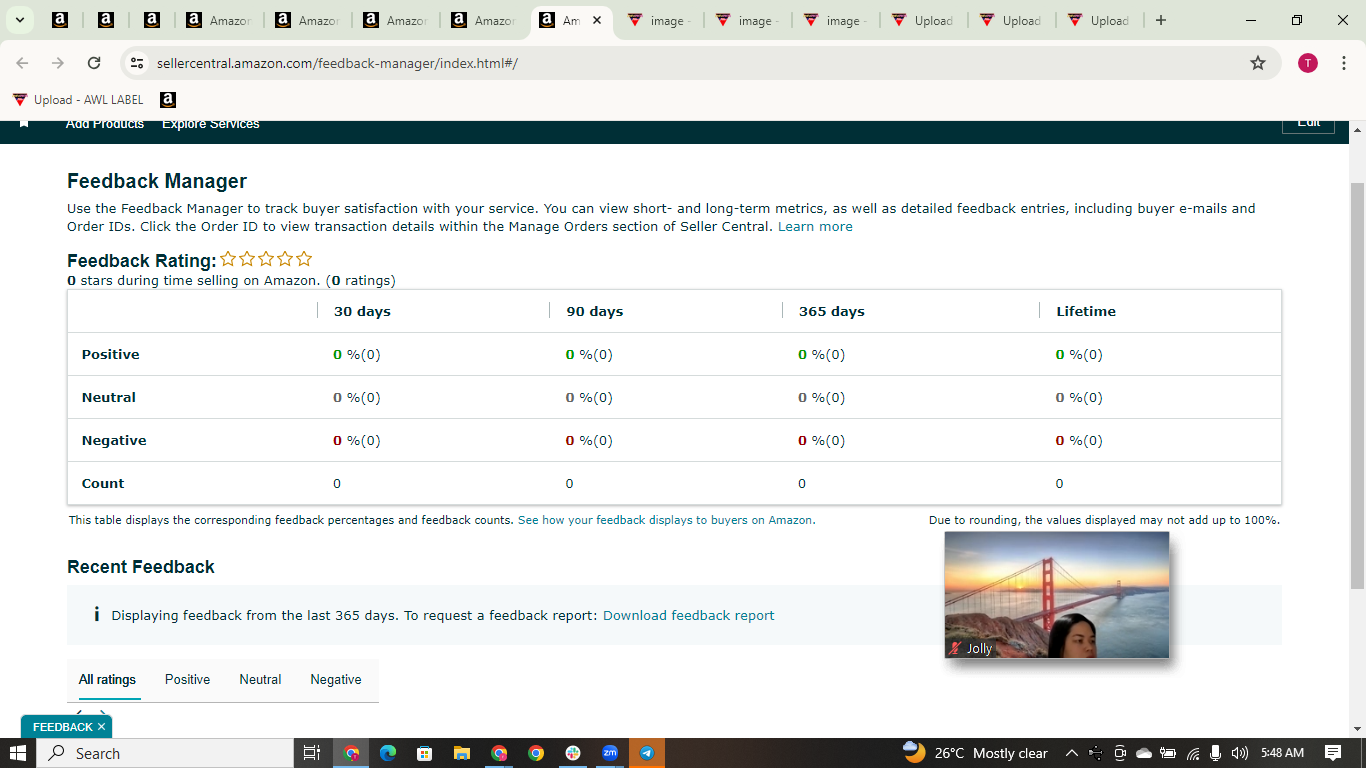This screenshot has width=1366, height=768.
Task: Click the Count row label
Action: pyautogui.click(x=103, y=483)
